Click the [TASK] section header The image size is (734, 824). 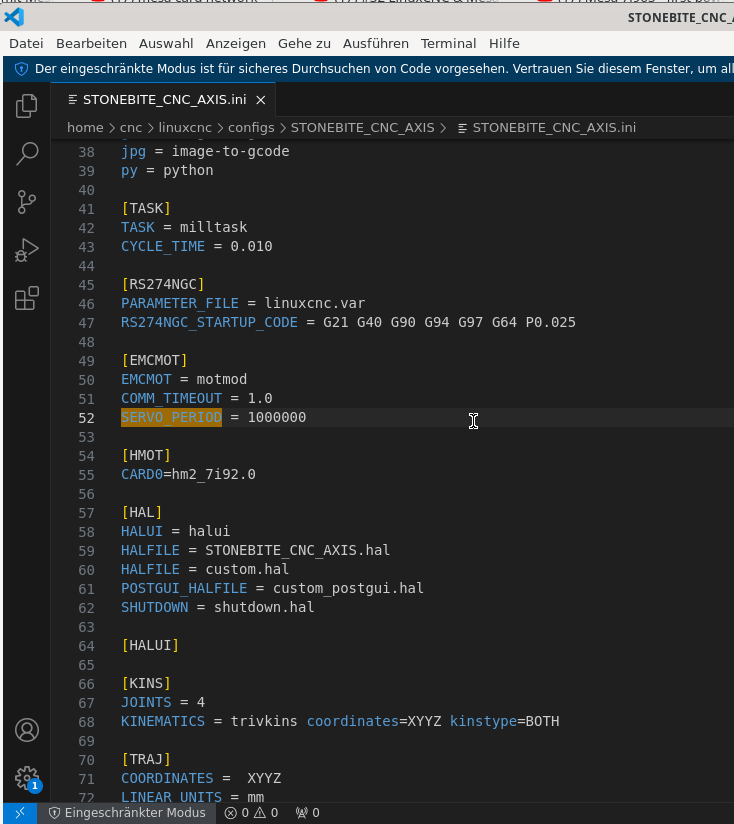pyautogui.click(x=146, y=209)
